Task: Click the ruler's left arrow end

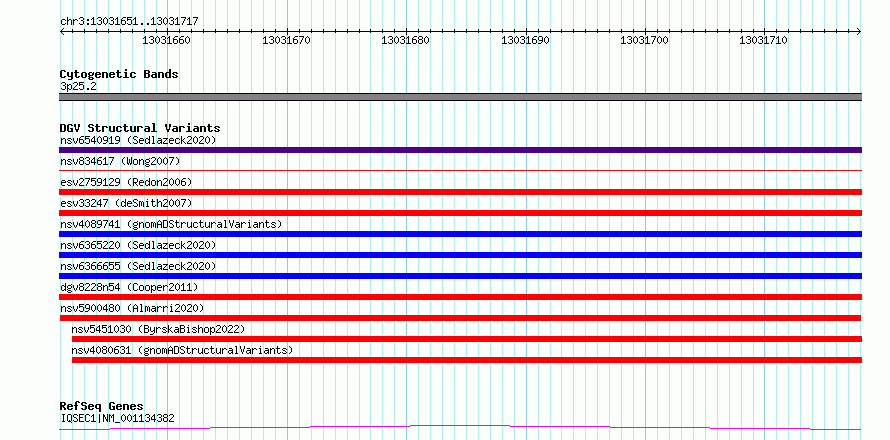Action: click(61, 32)
